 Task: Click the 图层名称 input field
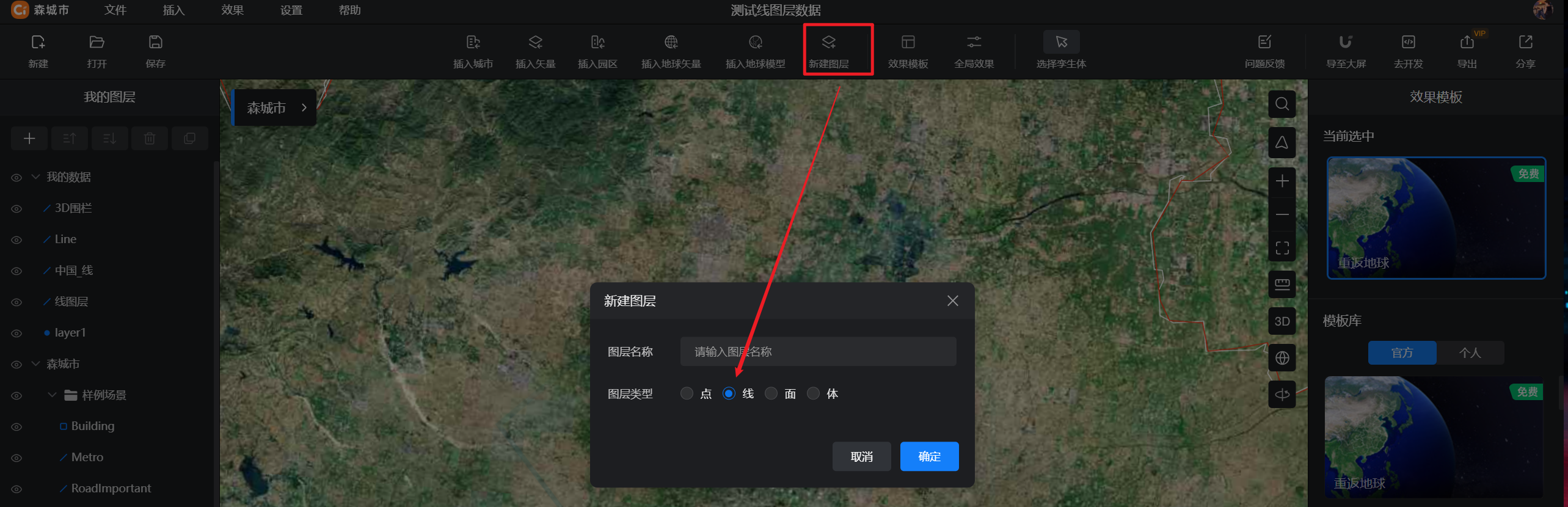(x=818, y=351)
